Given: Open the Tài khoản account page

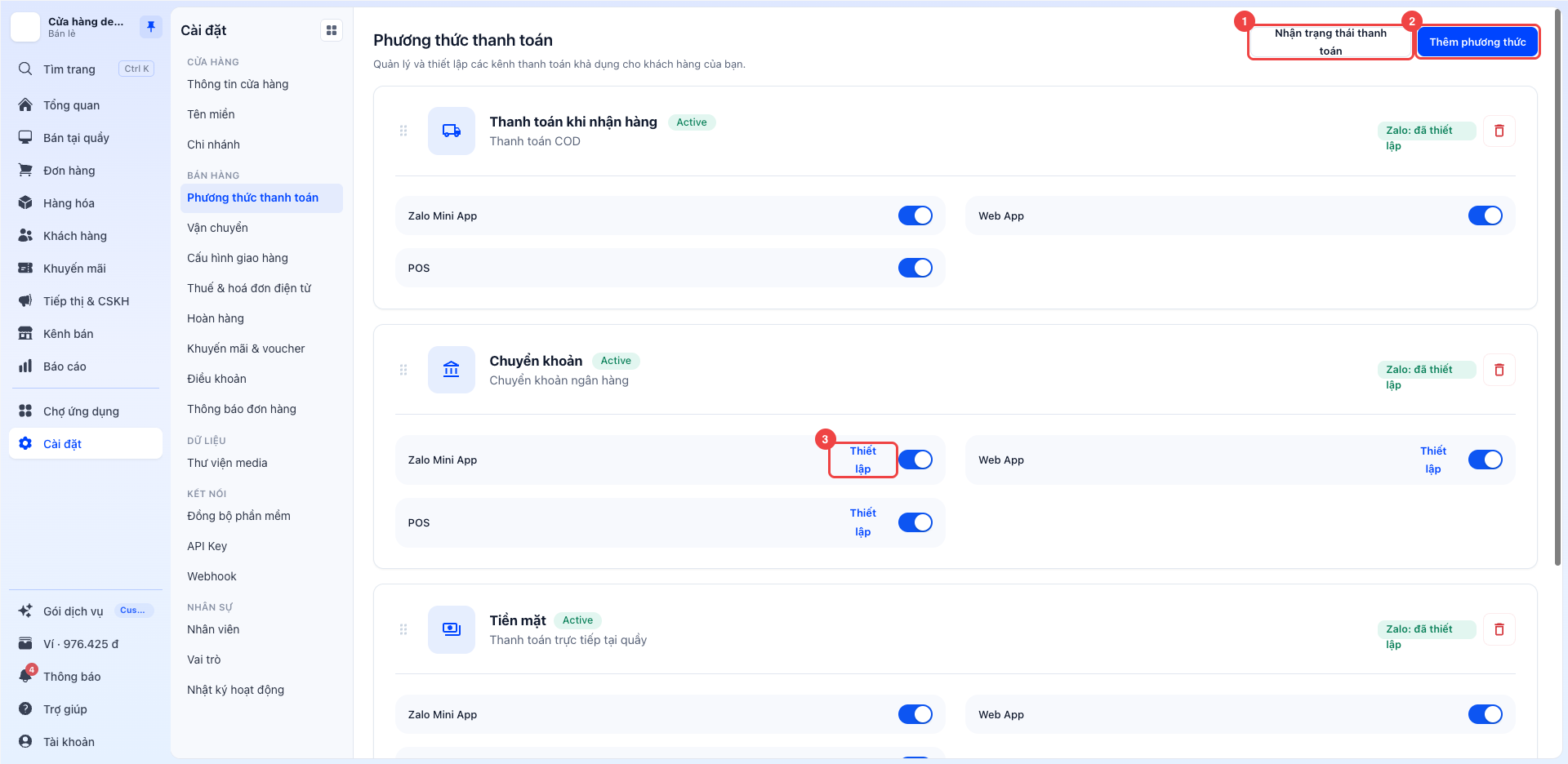Looking at the screenshot, I should coord(86,742).
